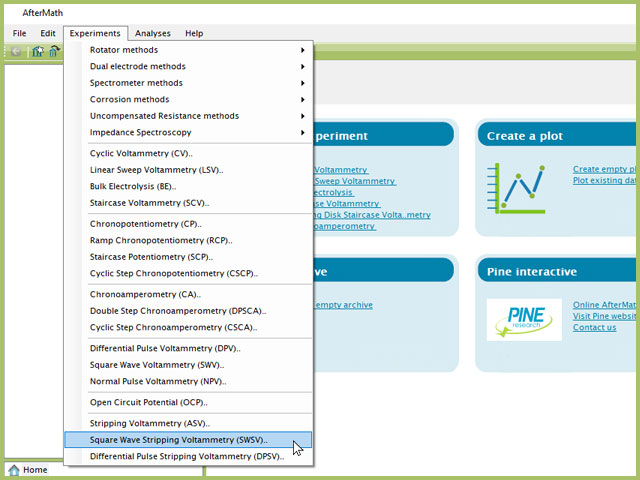The height and width of the screenshot is (480, 640).
Task: Click the Plot existing data link
Action: coord(604,180)
